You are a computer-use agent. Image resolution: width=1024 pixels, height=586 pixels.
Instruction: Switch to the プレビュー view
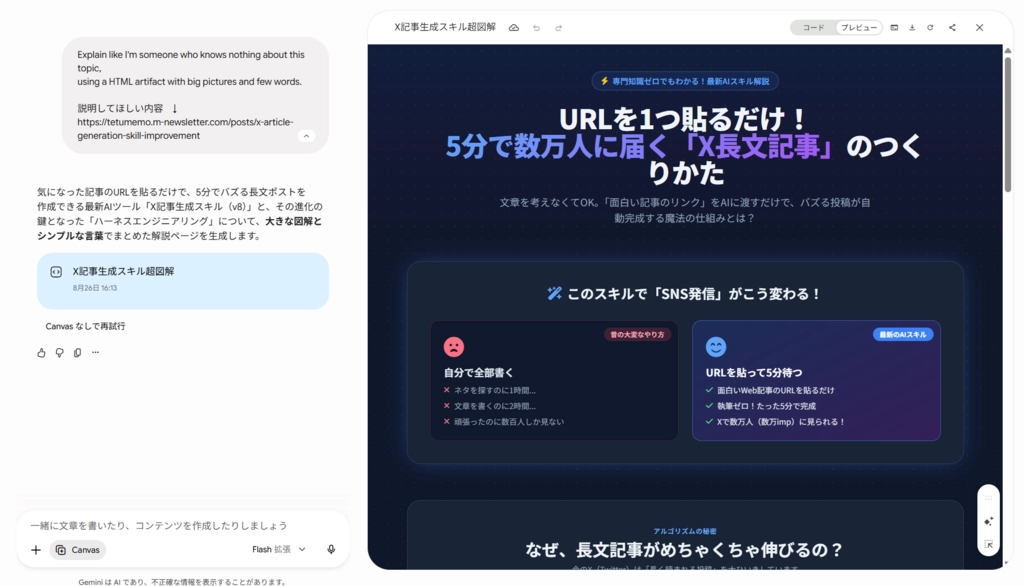click(858, 27)
